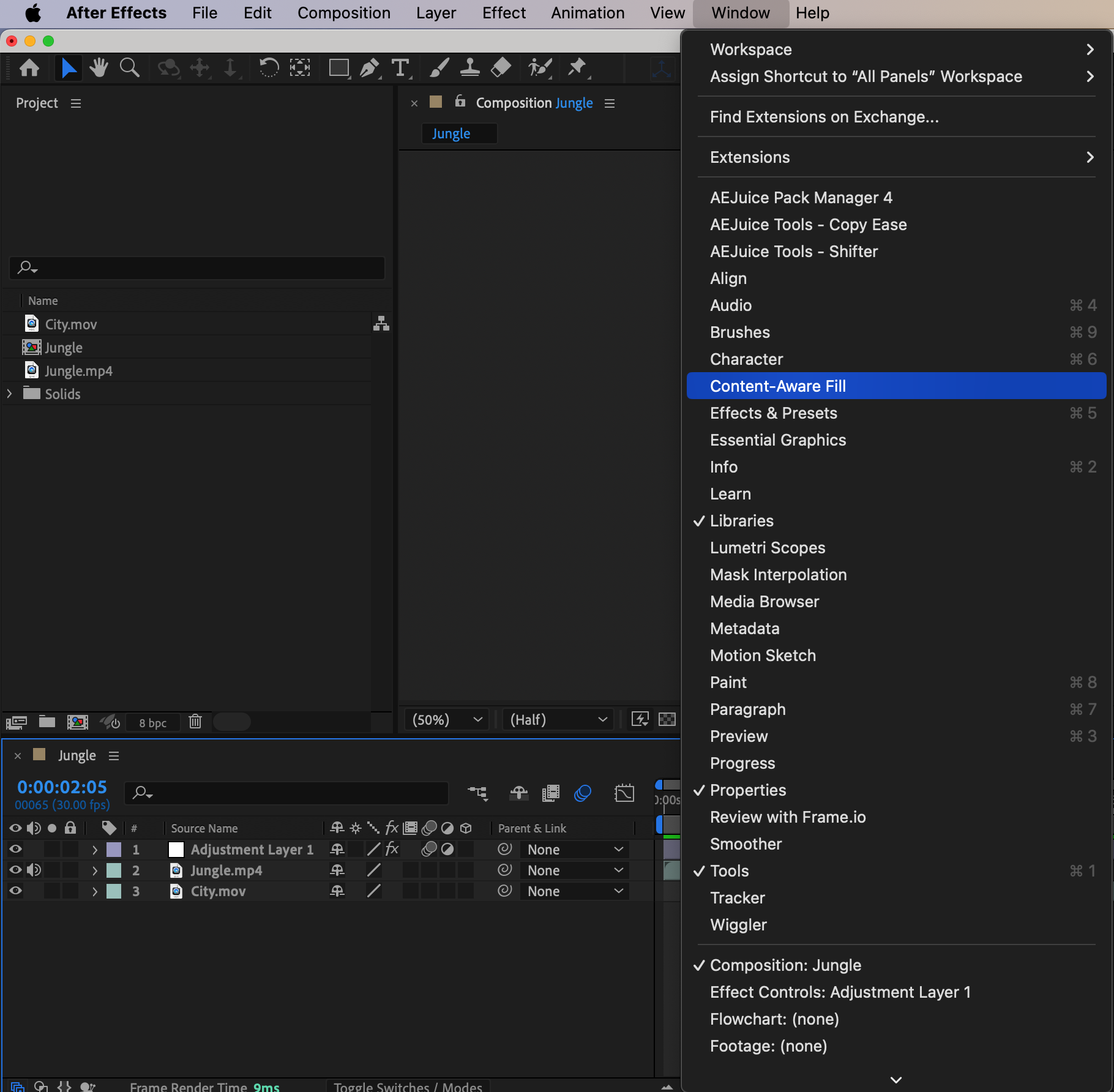Select the Puppet Pin tool
Viewport: 1114px width, 1092px height.
coord(577,67)
